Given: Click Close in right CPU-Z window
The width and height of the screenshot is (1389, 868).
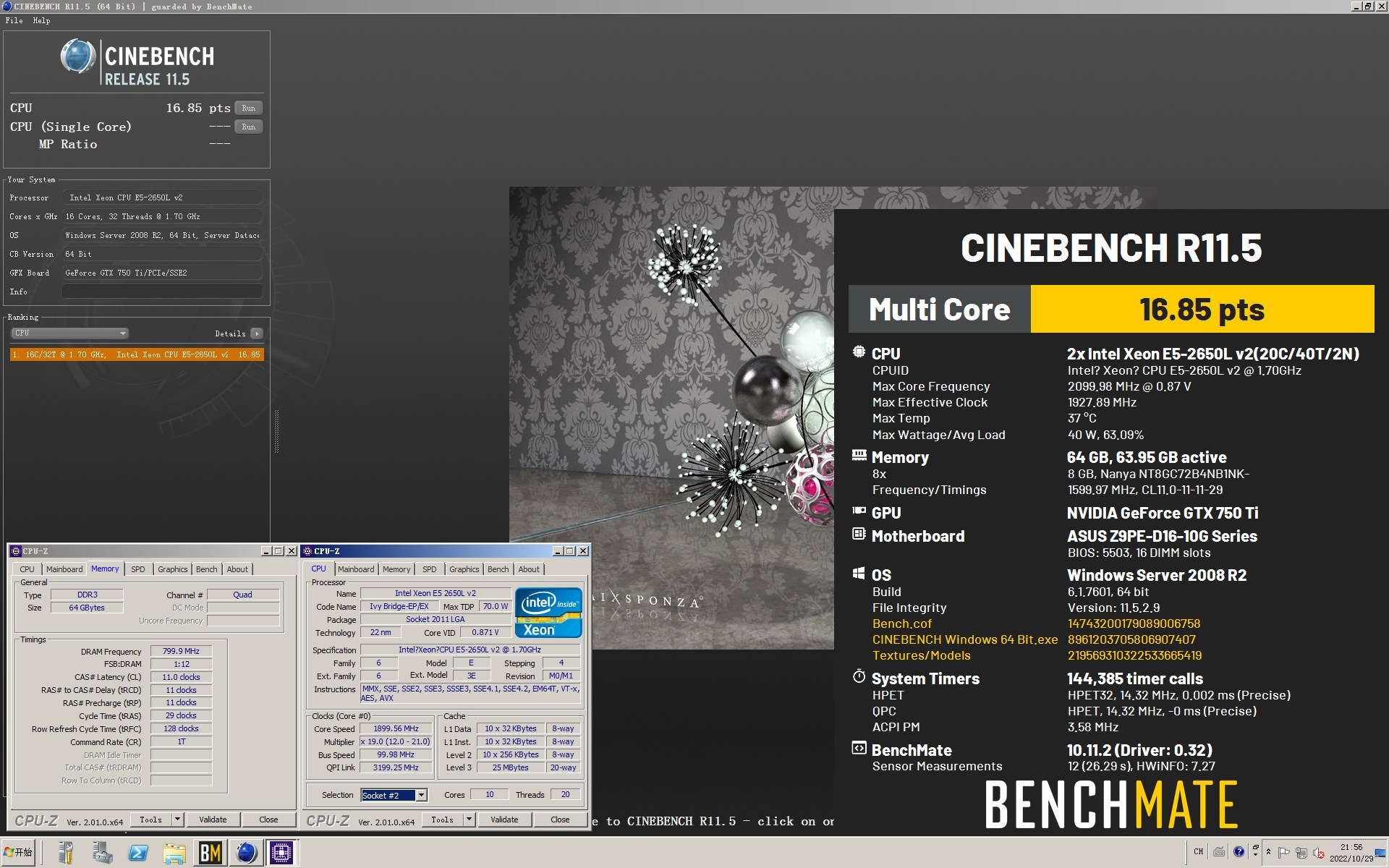Looking at the screenshot, I should 560,820.
